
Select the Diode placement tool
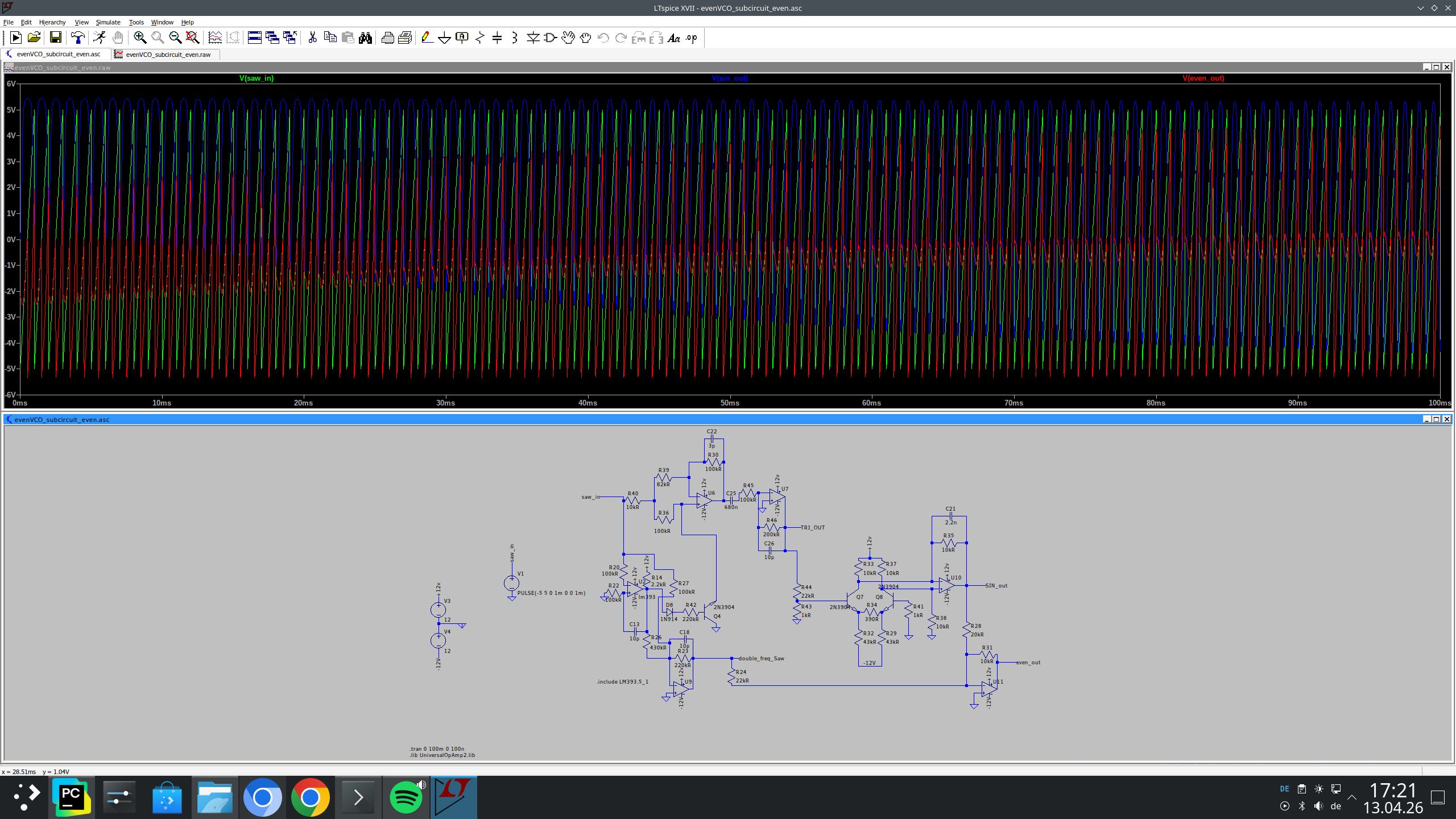coord(532,38)
